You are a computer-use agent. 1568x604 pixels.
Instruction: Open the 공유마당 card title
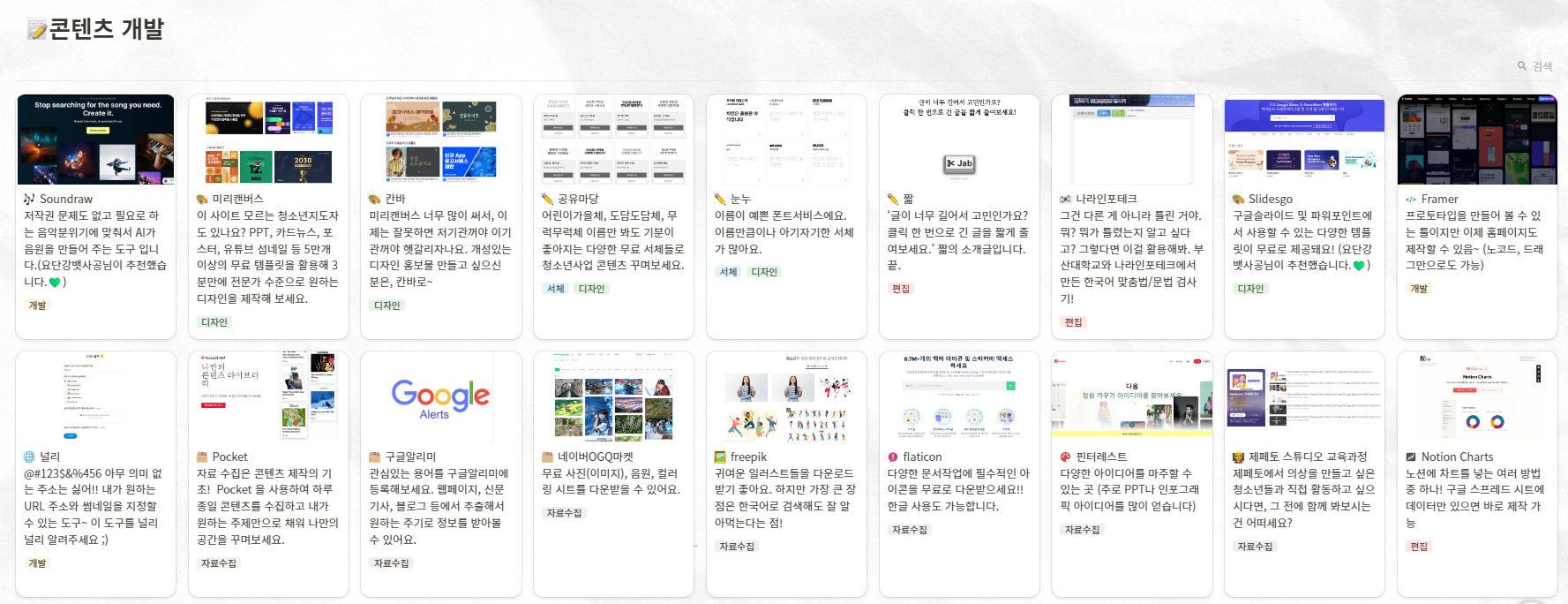(578, 200)
